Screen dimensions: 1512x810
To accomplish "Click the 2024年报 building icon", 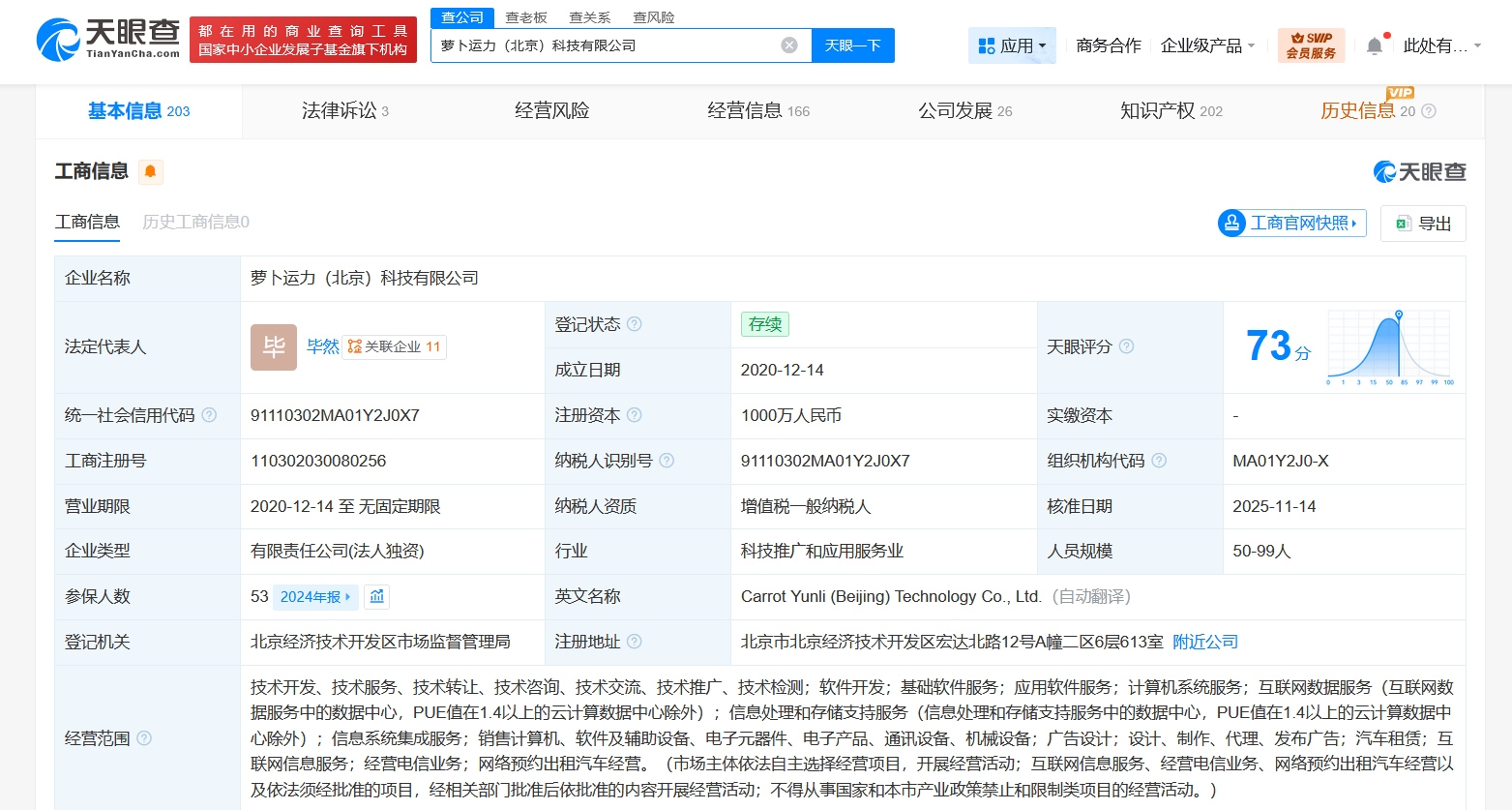I will coord(376,597).
